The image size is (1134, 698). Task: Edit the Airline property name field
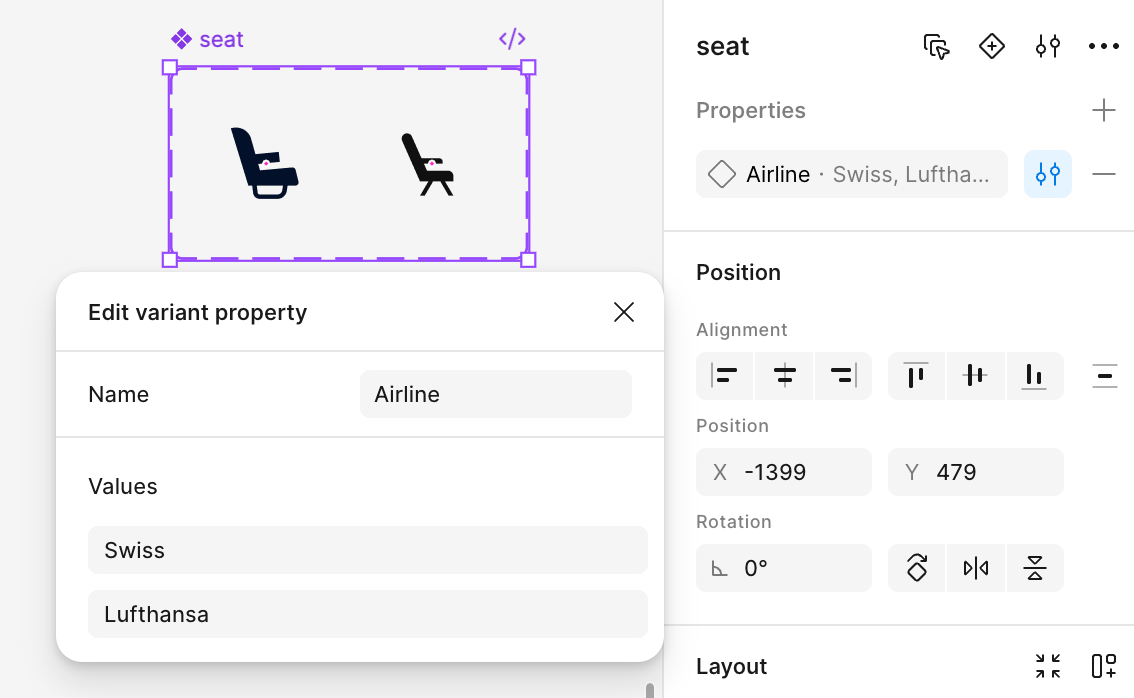coord(495,394)
